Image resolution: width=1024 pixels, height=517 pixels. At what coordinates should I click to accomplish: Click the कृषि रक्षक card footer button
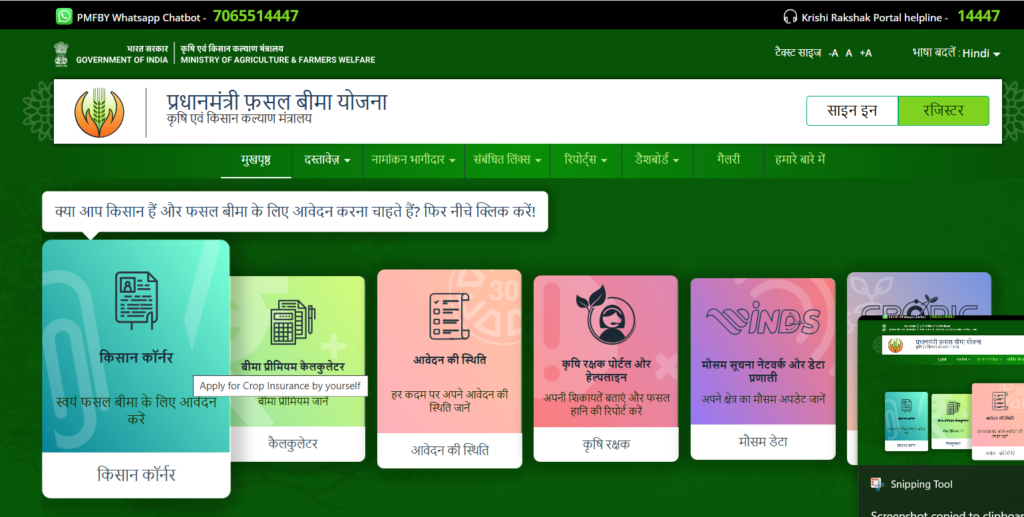606,445
